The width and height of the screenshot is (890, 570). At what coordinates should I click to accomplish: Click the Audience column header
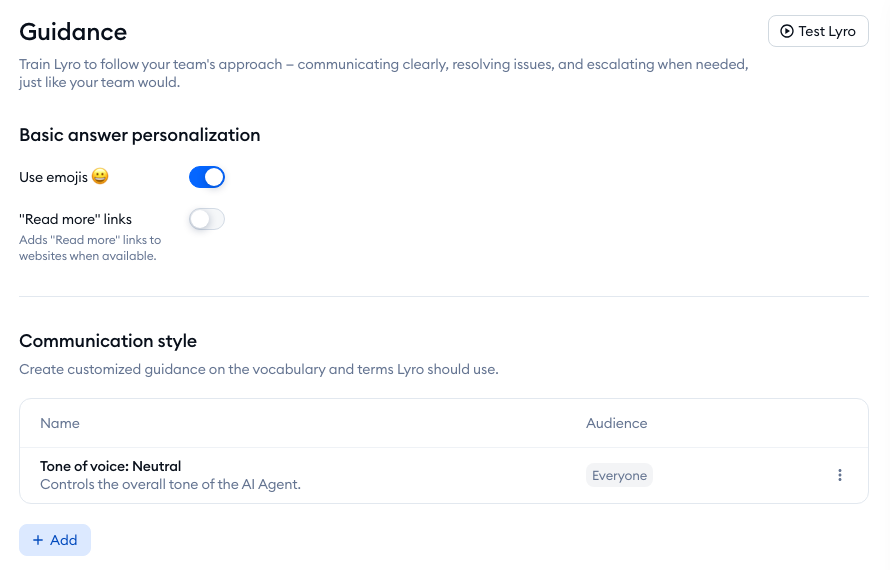coord(616,423)
